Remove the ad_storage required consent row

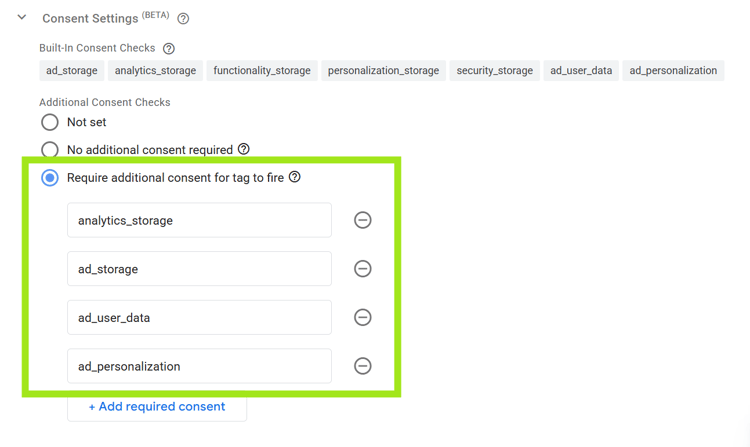(x=363, y=269)
